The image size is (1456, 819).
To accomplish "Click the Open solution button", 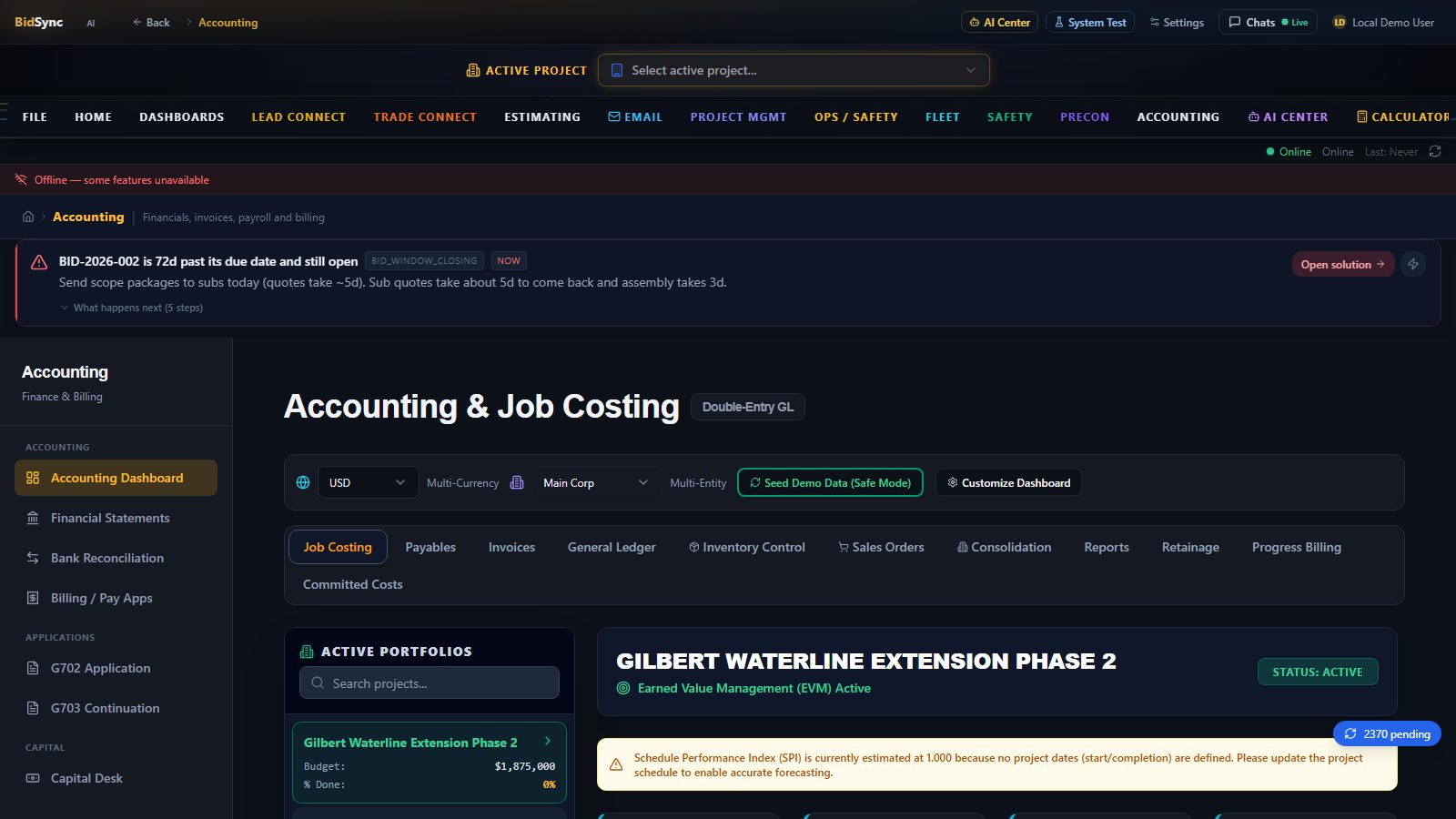I will (1343, 264).
